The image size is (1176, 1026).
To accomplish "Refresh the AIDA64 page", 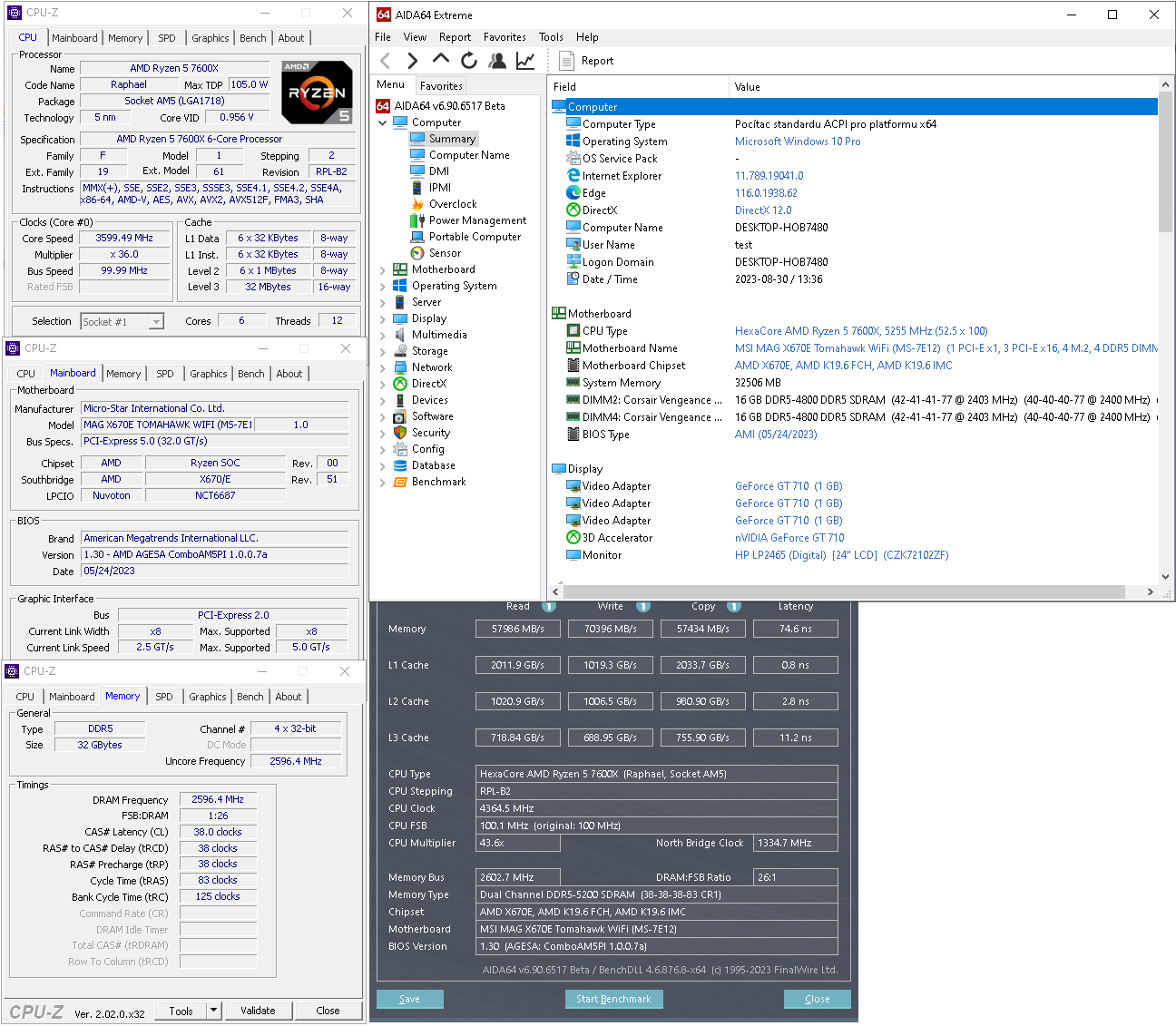I will 469,61.
